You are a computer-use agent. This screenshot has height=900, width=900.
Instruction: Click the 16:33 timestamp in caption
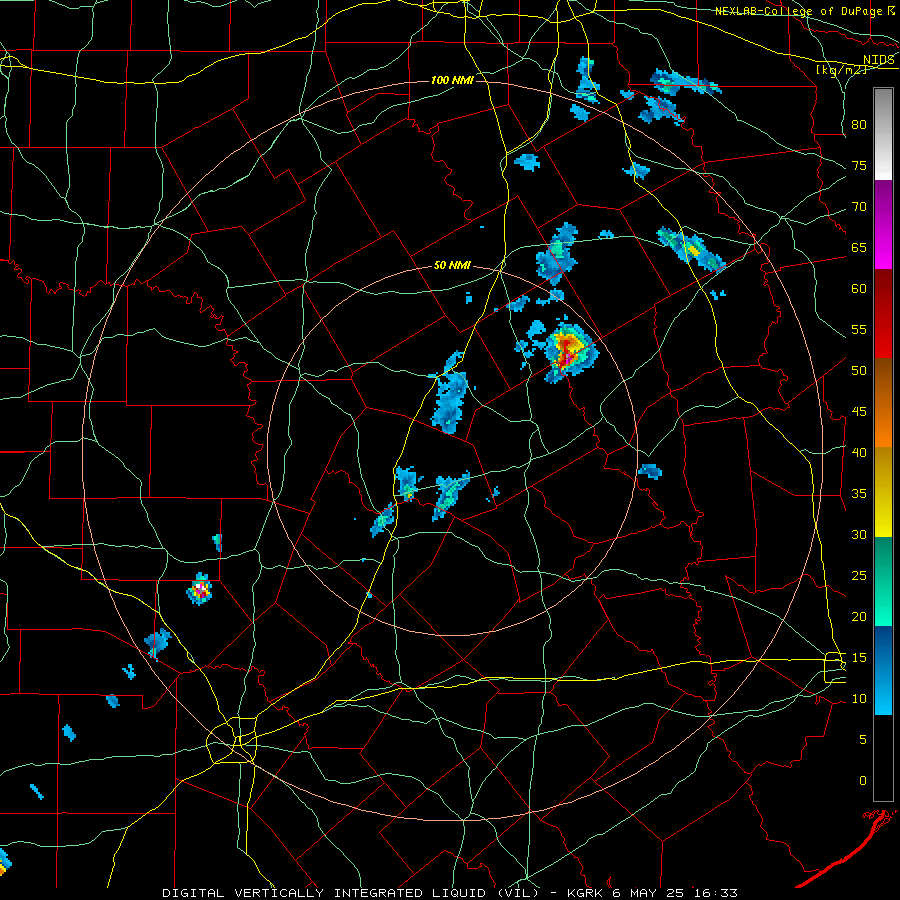[x=715, y=893]
